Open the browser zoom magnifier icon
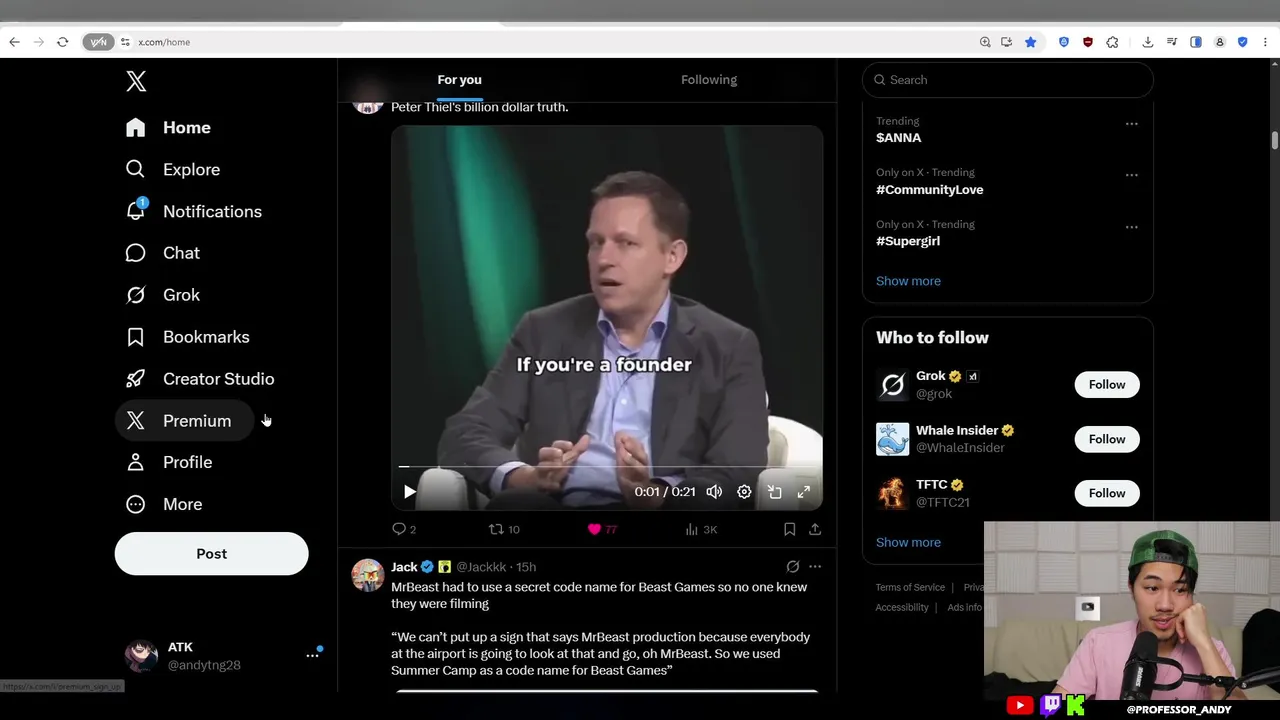Image resolution: width=1280 pixels, height=720 pixels. (985, 42)
